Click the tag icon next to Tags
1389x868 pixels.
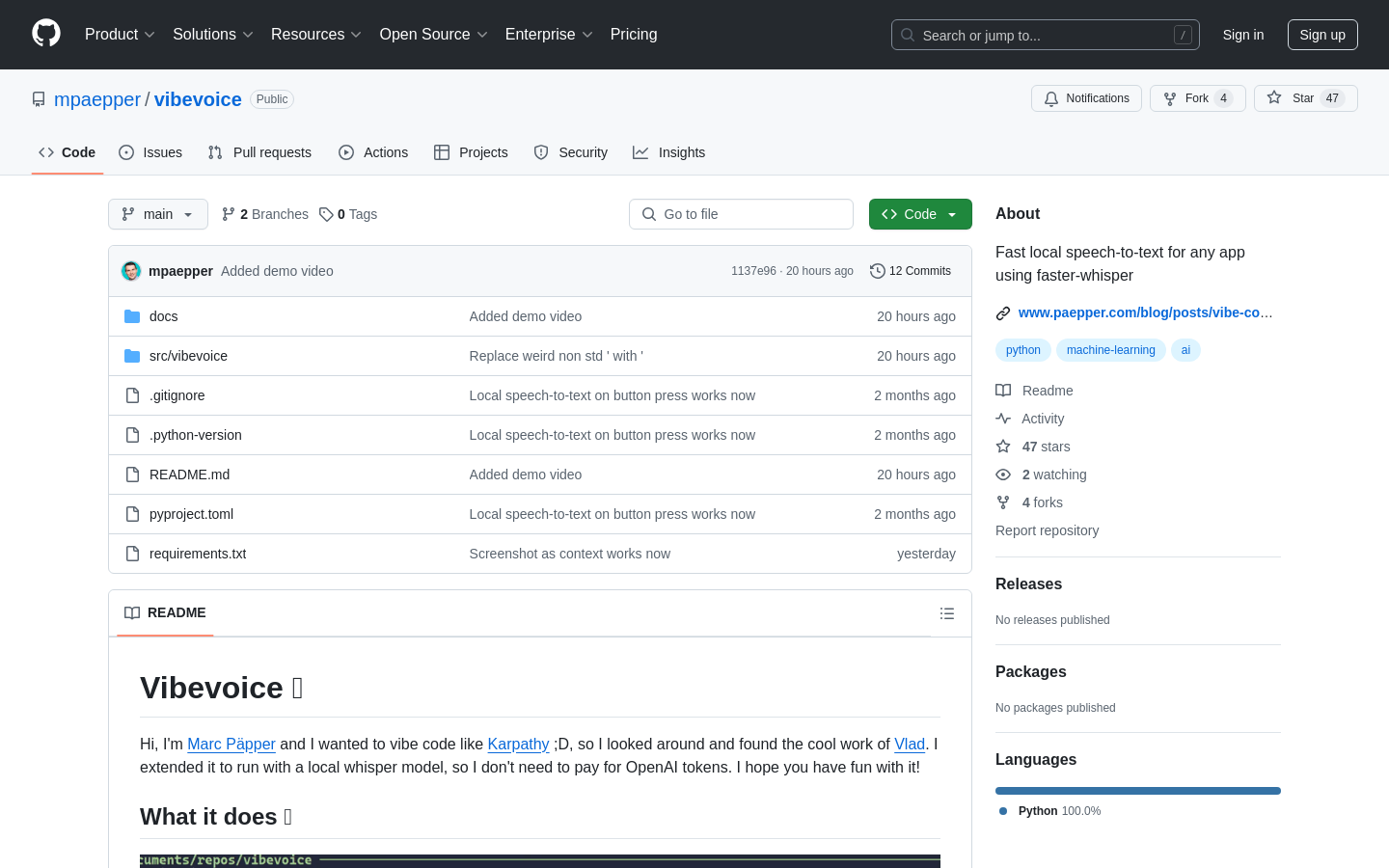point(326,214)
